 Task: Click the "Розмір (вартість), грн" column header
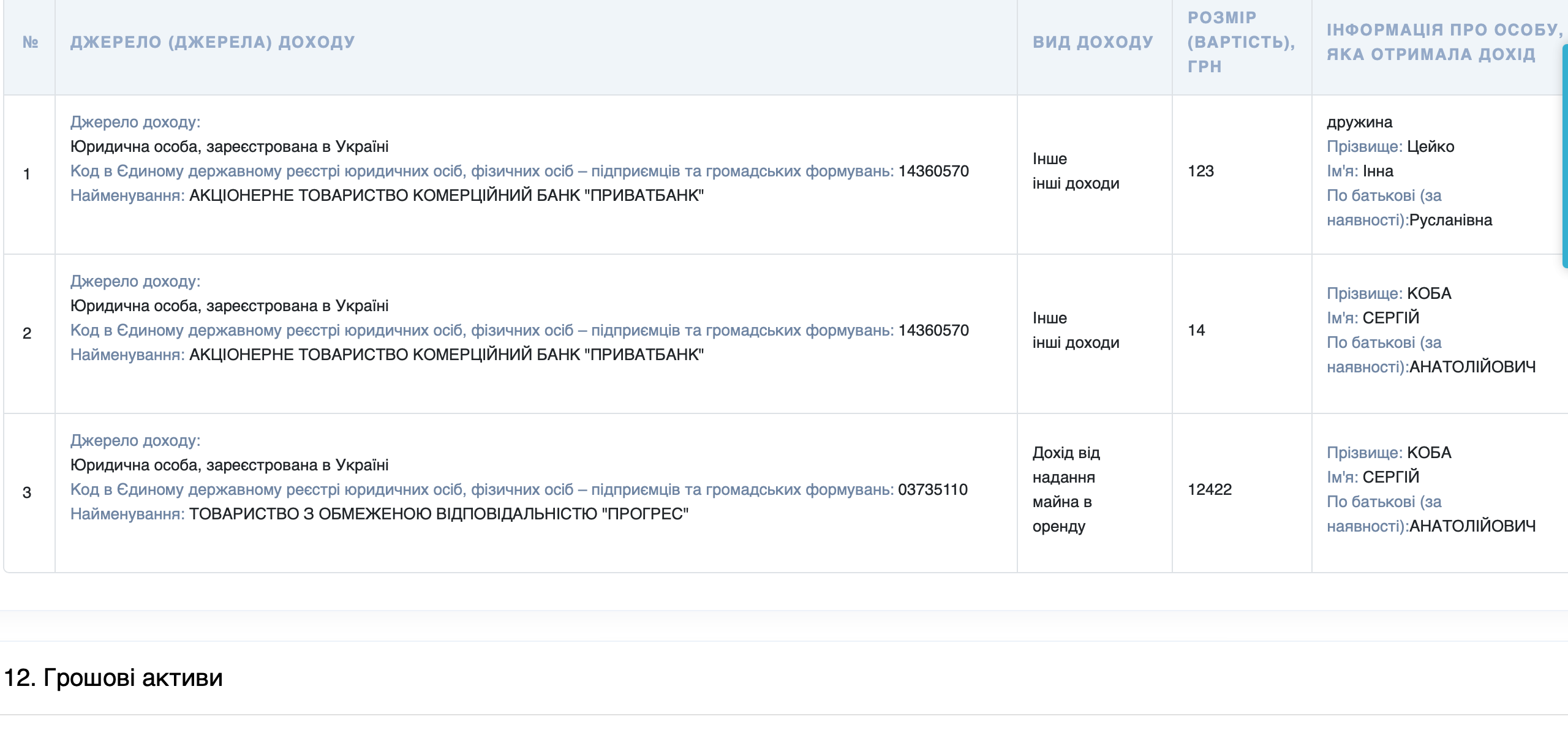tap(1240, 42)
